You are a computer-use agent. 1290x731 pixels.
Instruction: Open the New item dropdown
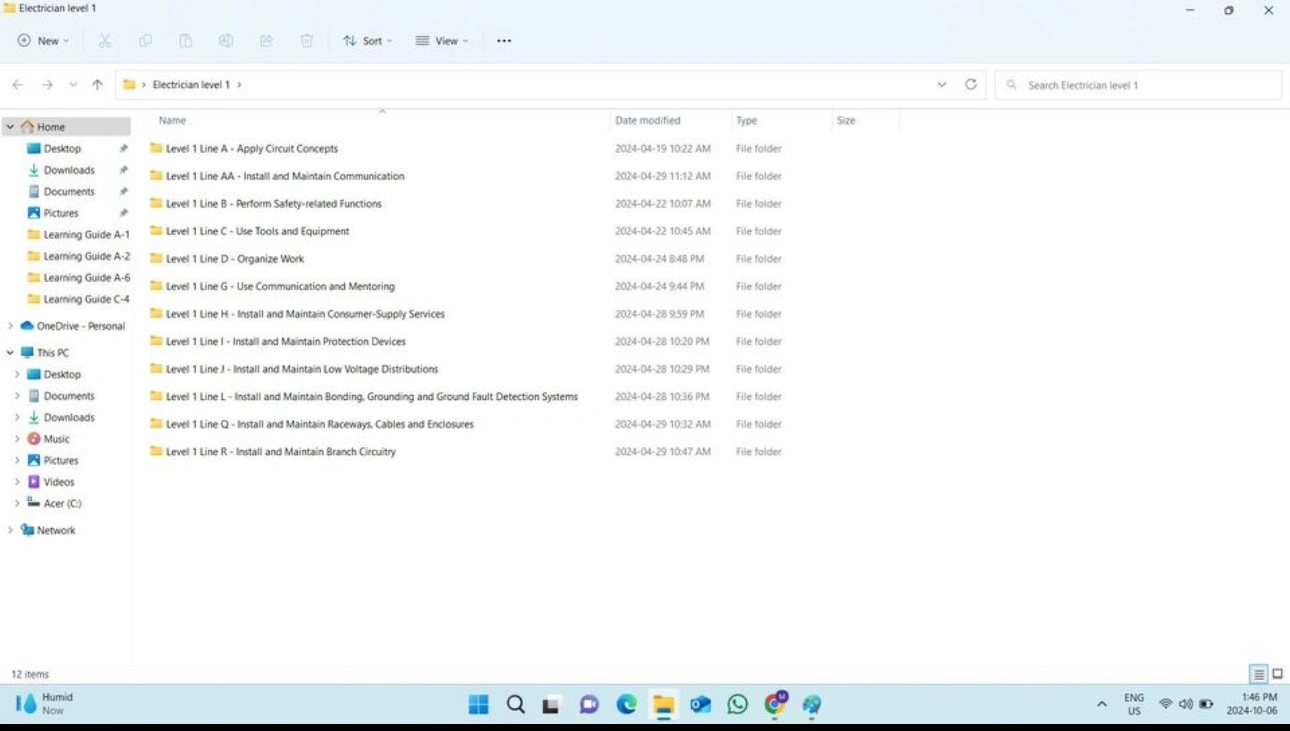(43, 41)
